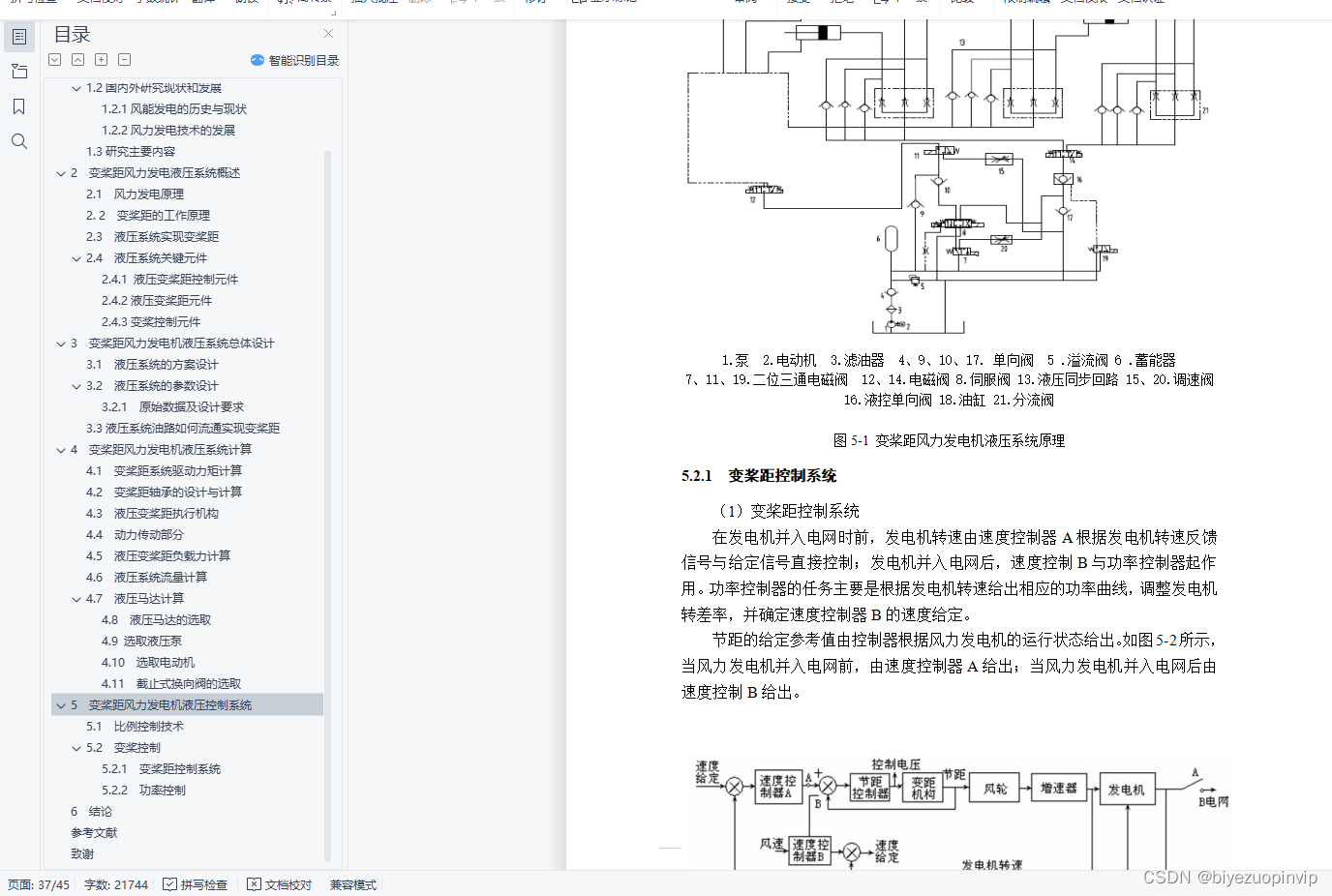Click the collapse-all up arrow in 目录 panel
The image size is (1332, 896).
point(77,59)
